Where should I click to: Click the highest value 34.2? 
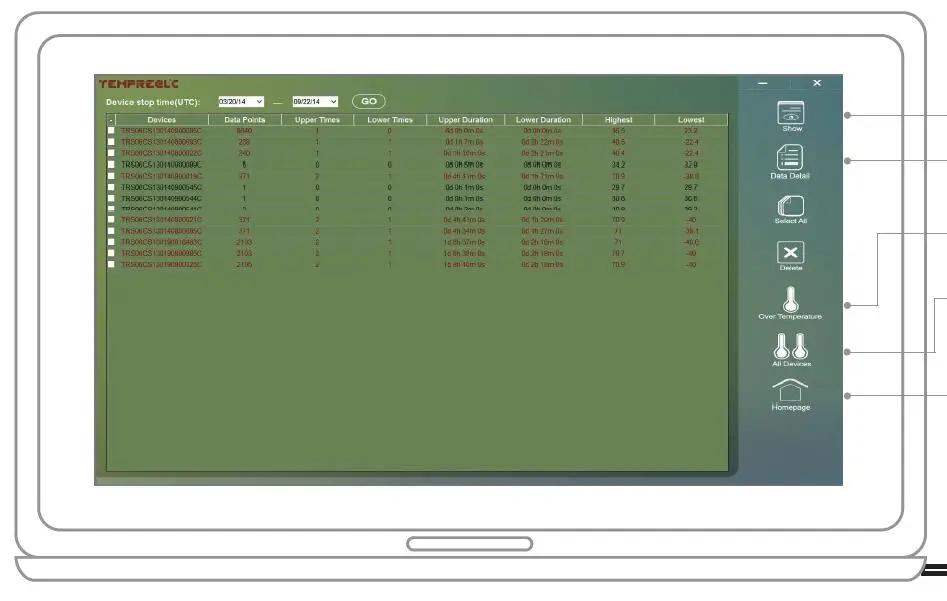(618, 164)
